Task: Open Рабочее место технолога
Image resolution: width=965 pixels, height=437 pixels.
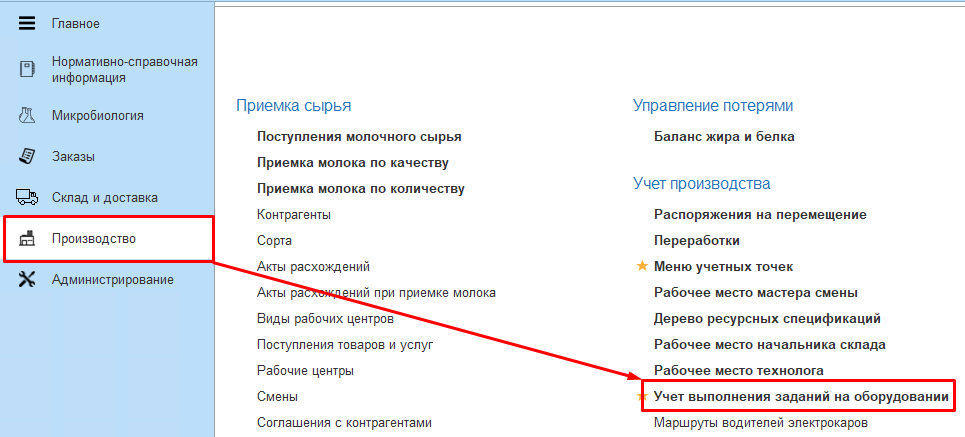Action: (739, 371)
